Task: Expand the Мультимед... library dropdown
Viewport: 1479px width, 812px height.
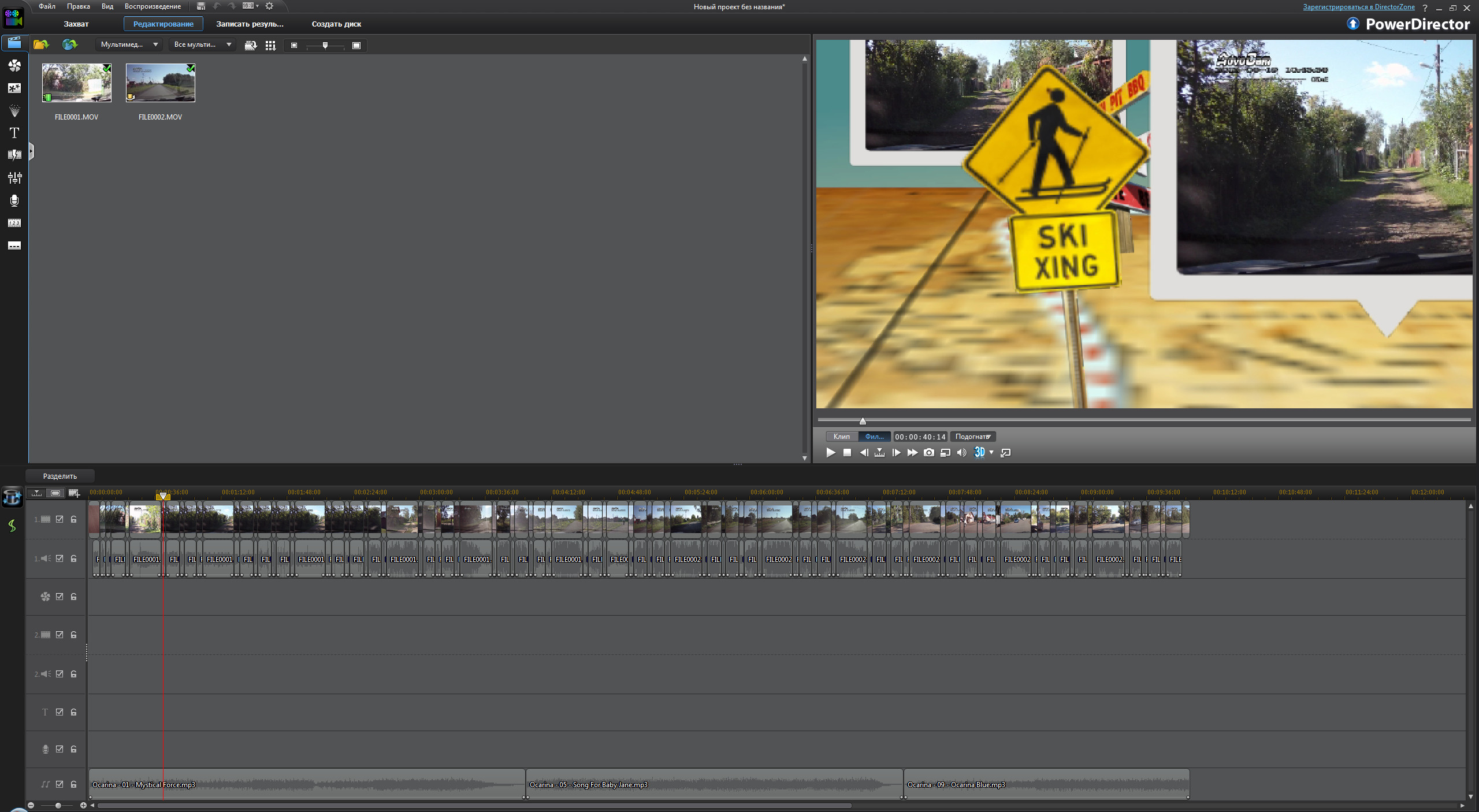Action: 129,44
